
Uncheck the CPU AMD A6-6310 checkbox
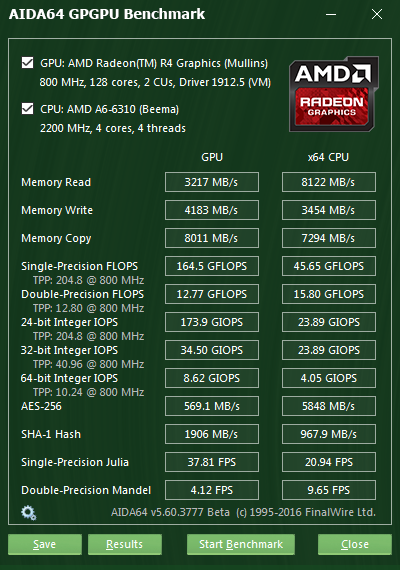28,109
